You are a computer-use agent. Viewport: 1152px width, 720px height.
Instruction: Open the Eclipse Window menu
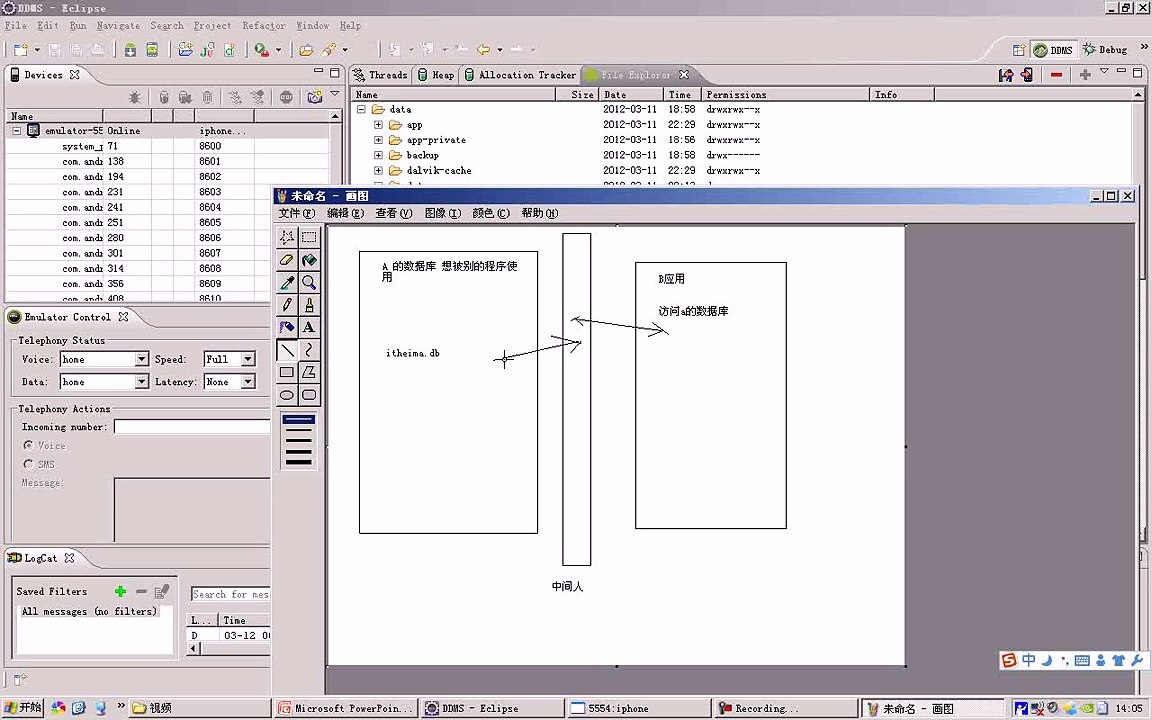[312, 26]
